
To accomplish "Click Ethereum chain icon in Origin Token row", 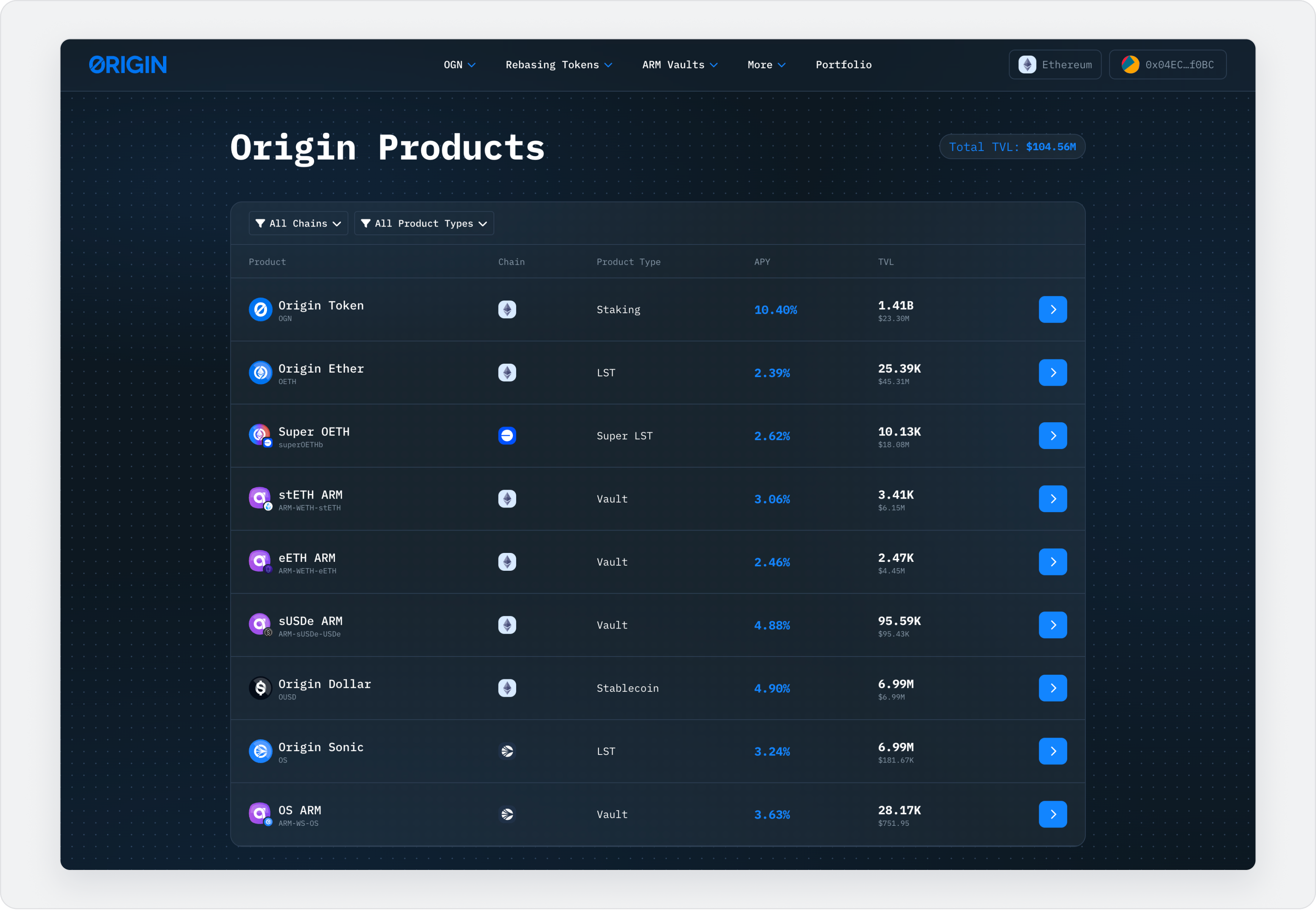I will 507,310.
